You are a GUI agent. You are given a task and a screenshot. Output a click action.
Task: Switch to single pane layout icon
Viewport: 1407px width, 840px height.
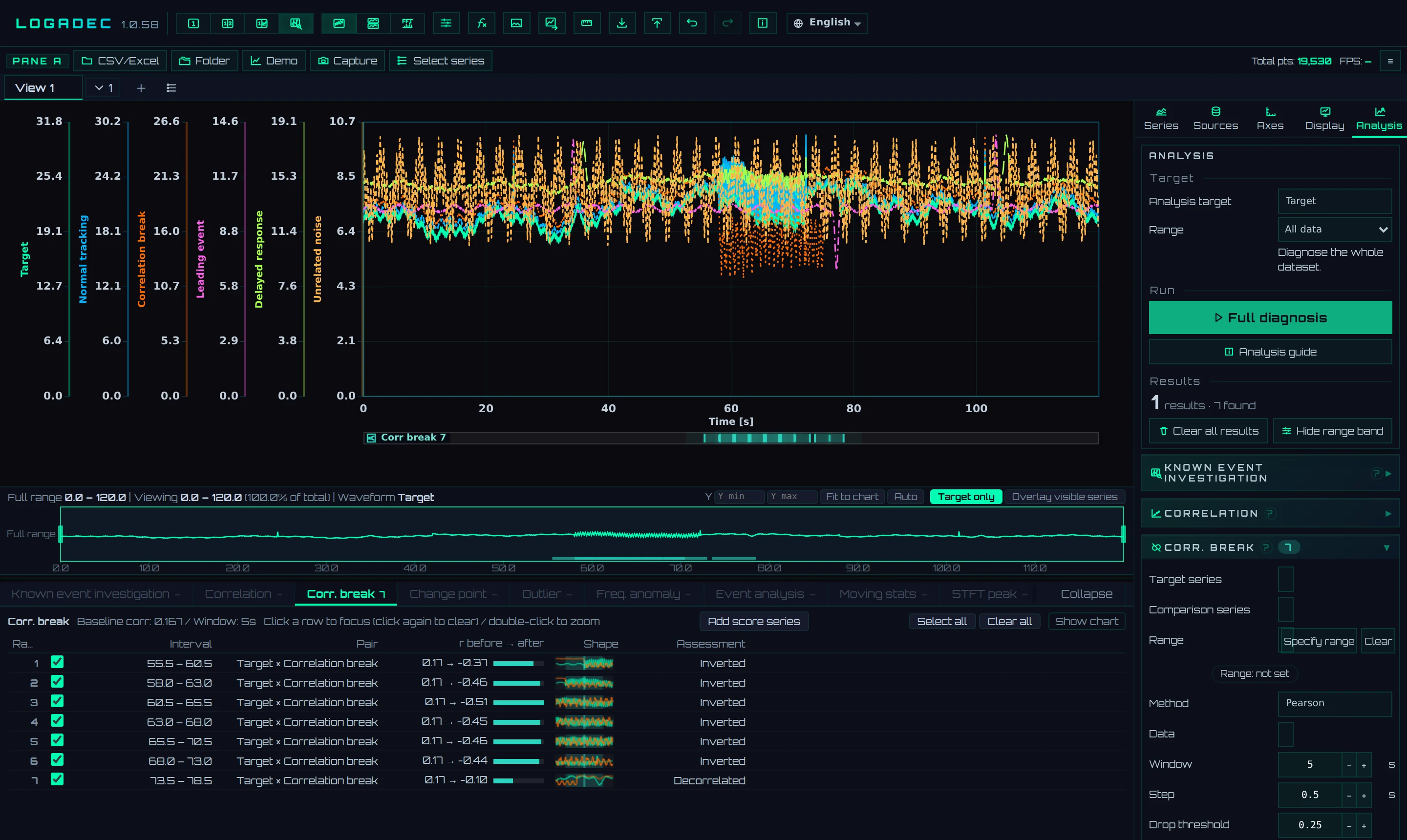[193, 23]
